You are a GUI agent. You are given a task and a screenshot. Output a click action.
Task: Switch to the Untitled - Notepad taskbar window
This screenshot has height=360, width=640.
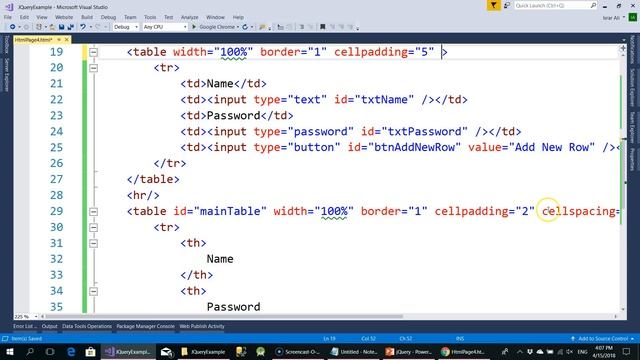click(353, 351)
